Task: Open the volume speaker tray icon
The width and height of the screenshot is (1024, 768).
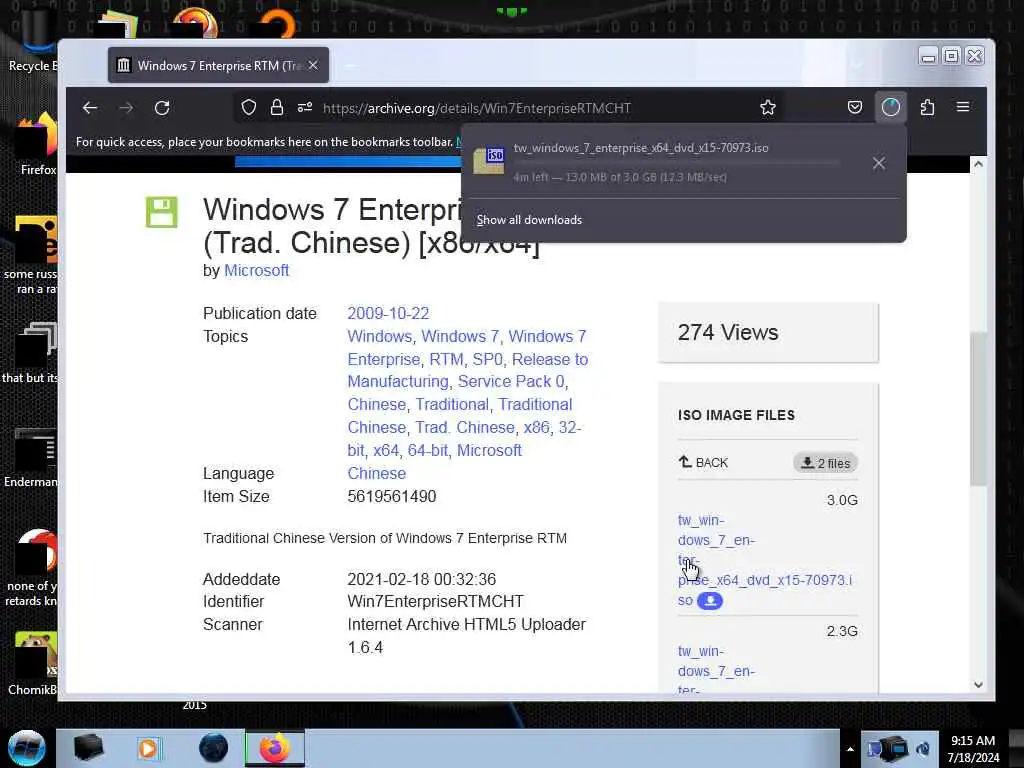Action: tap(923, 749)
